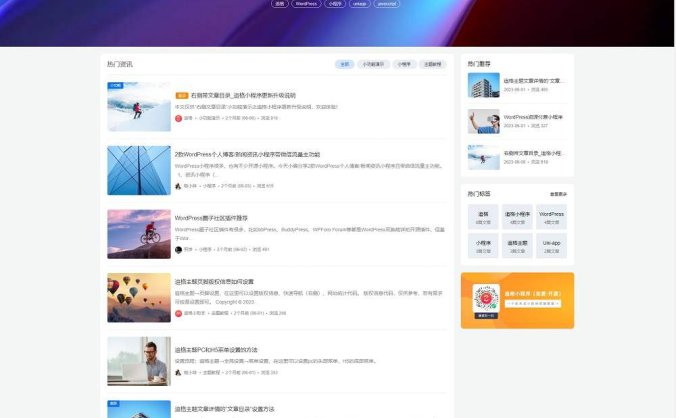The image size is (676, 418).
Task: Select the Uni-app tag tile
Action: (x=551, y=246)
